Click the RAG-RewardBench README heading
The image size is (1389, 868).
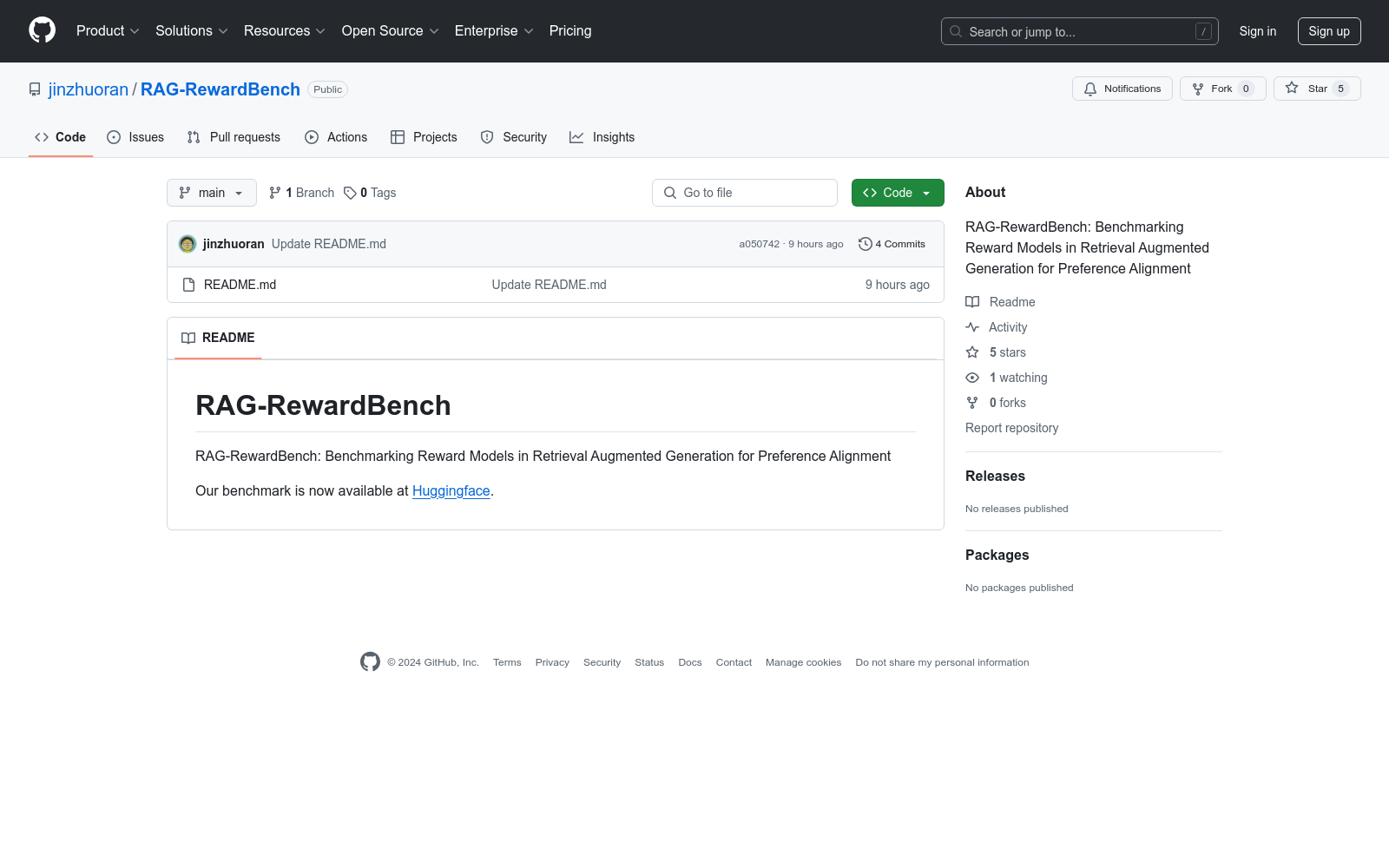pyautogui.click(x=323, y=405)
